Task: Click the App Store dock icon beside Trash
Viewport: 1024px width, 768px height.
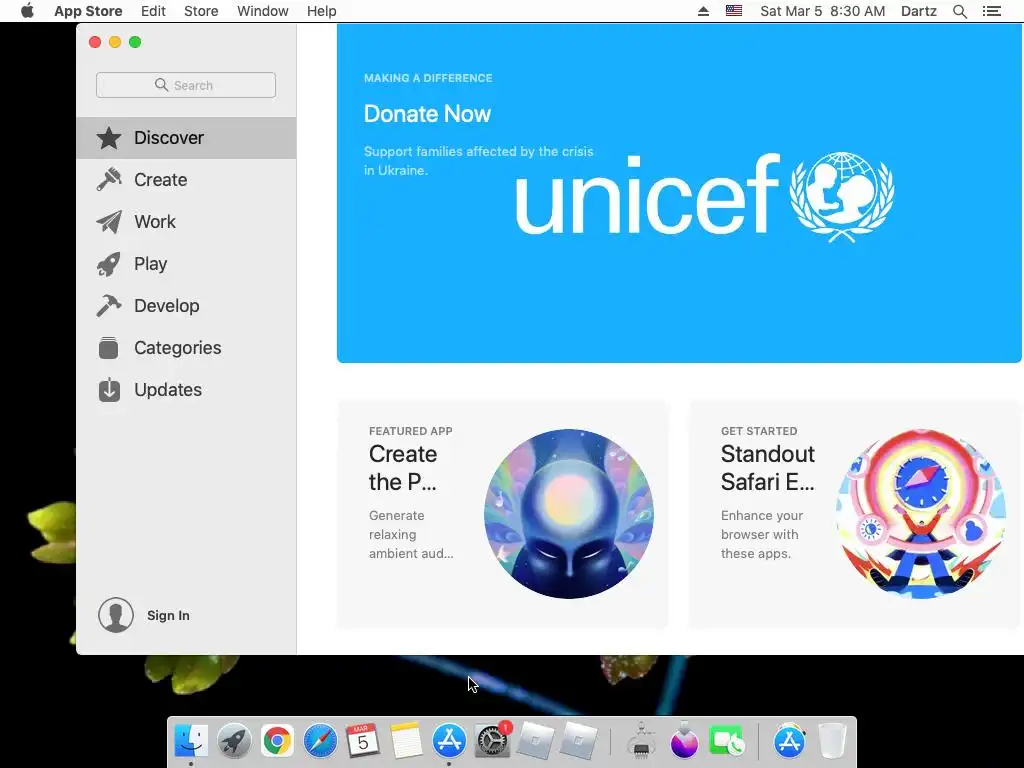Action: (789, 741)
